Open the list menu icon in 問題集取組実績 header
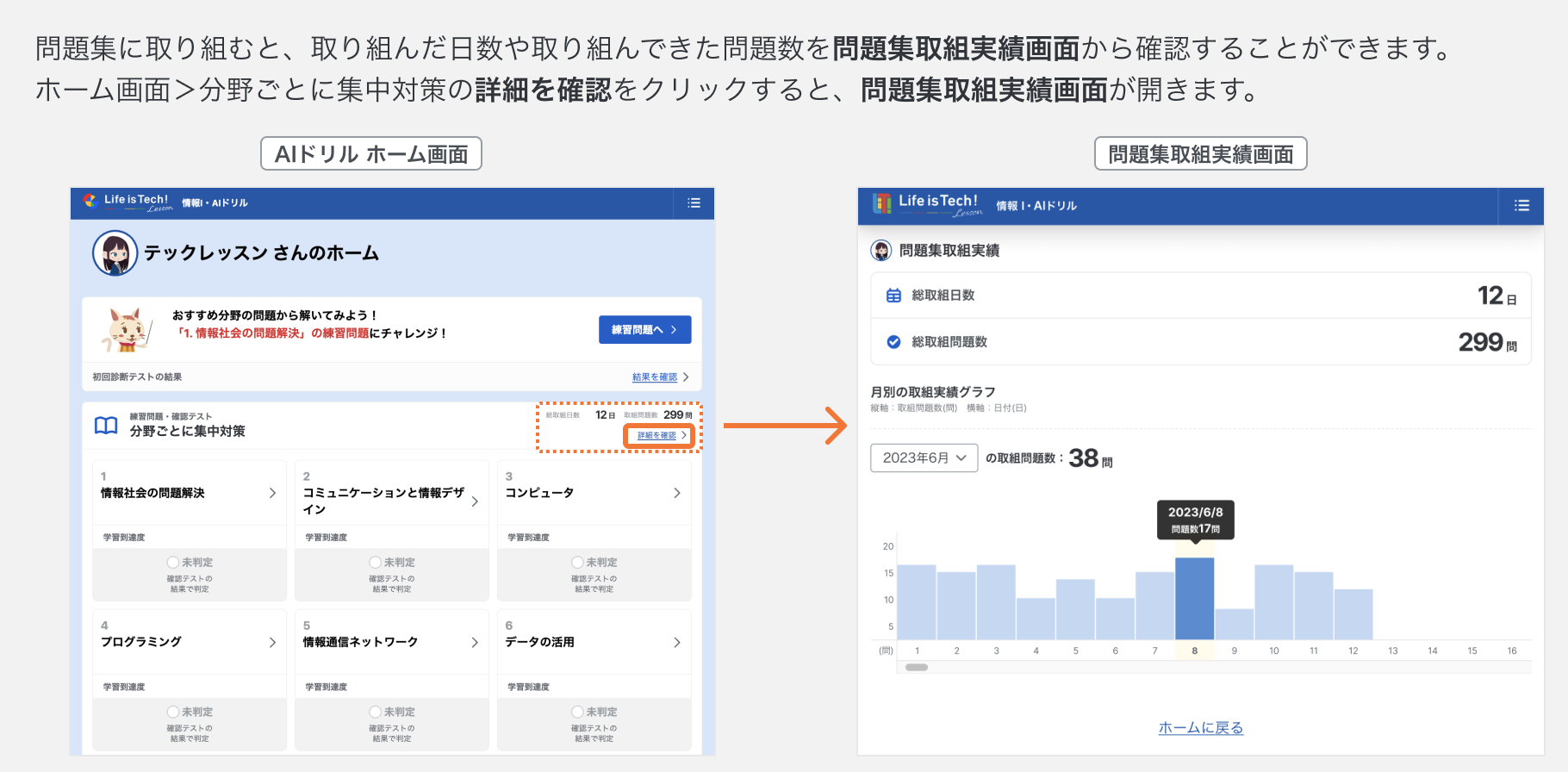1568x772 pixels. tap(1521, 206)
